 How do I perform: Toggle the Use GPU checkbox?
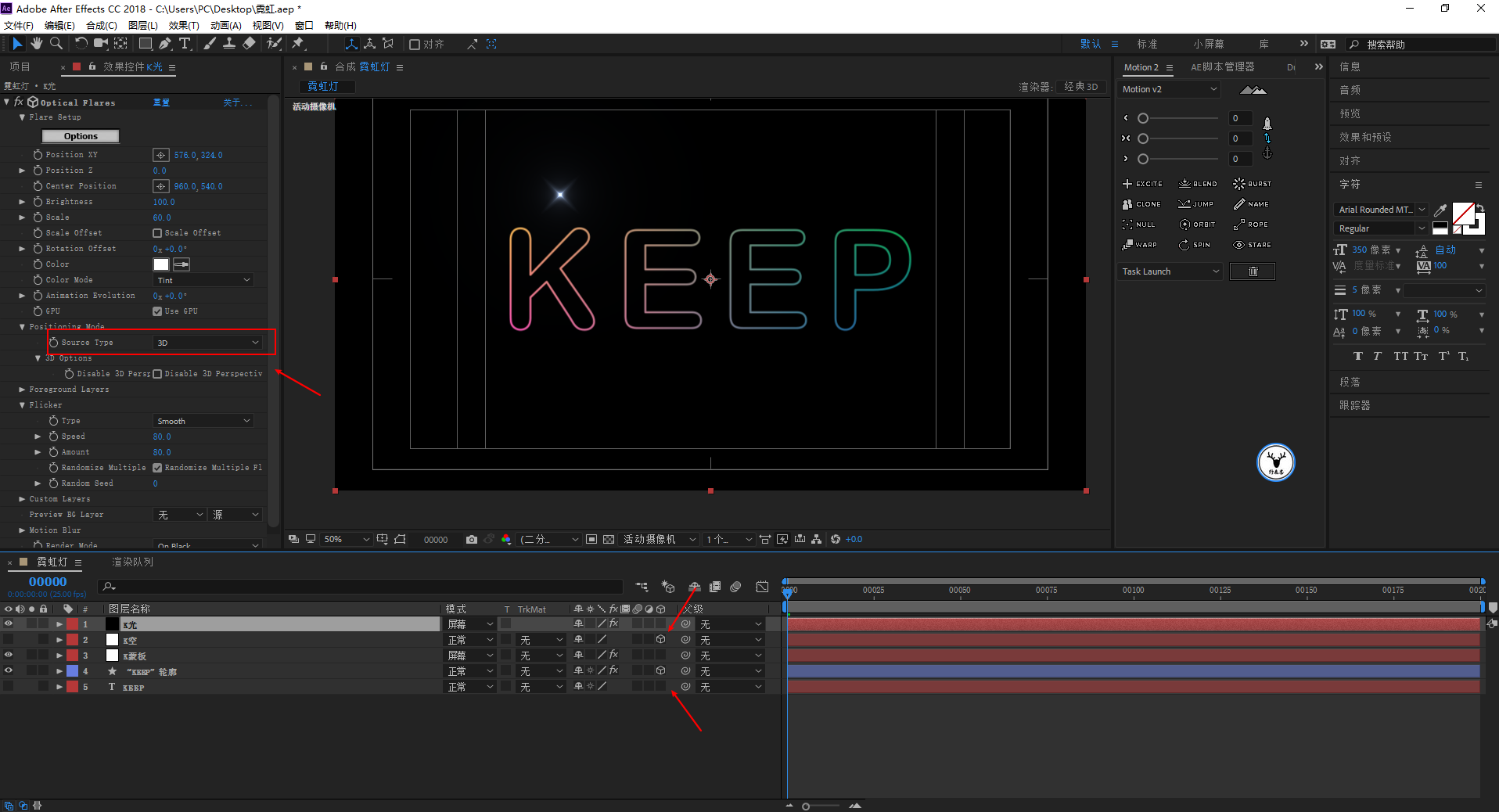tap(157, 311)
